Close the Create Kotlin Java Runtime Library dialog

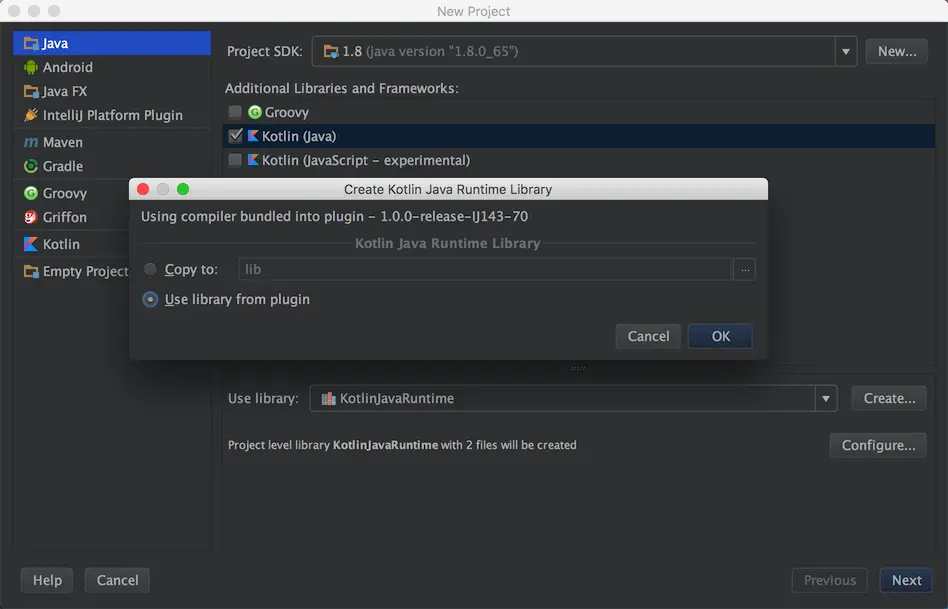143,189
